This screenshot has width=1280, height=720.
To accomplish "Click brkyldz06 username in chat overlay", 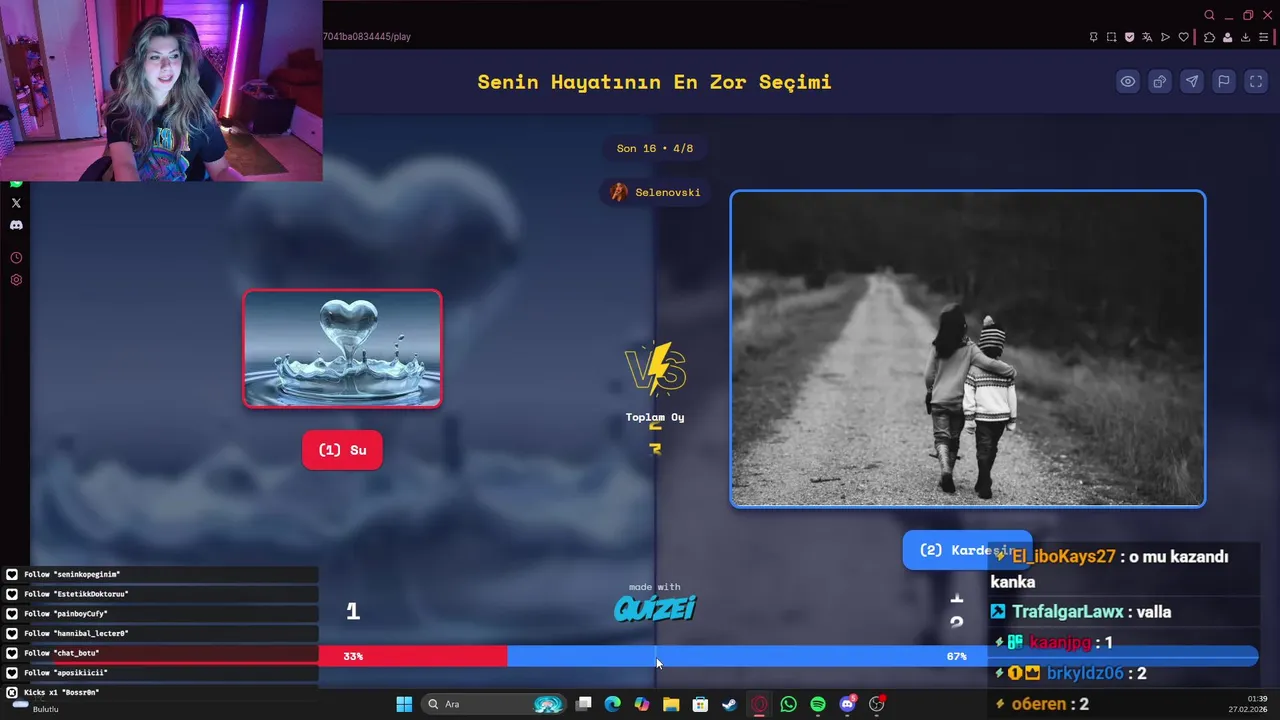I will pos(1085,674).
